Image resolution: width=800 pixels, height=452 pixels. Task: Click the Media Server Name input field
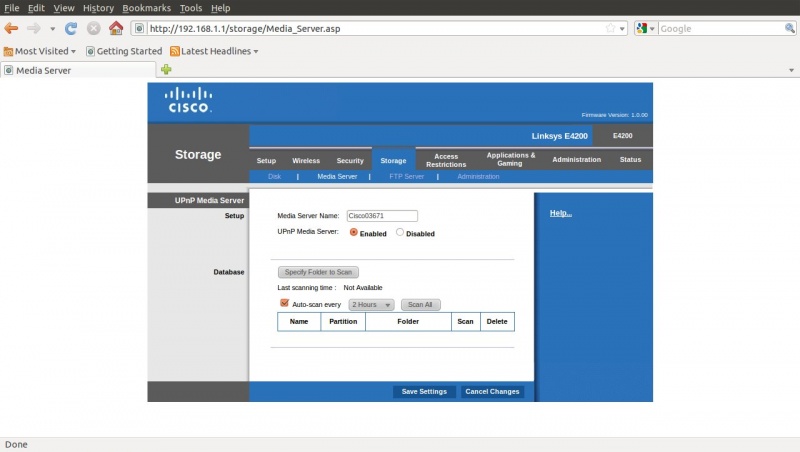[x=381, y=215]
